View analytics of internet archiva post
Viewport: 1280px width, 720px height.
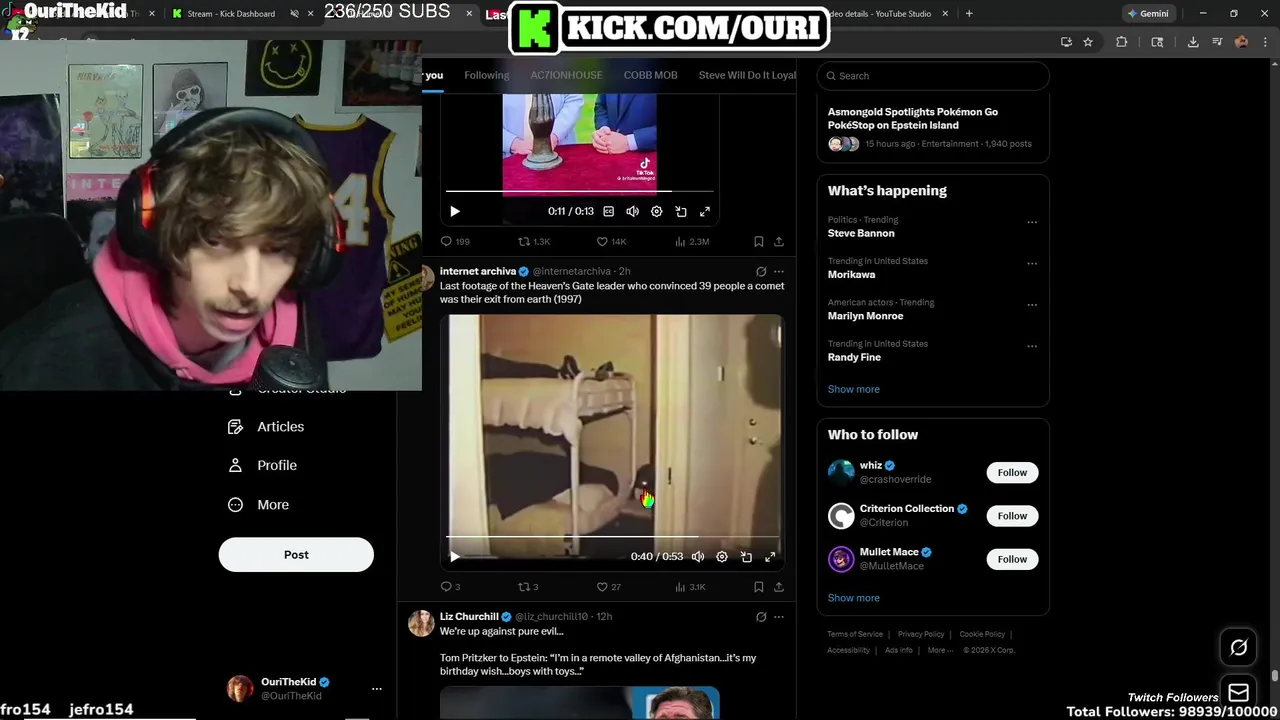pyautogui.click(x=690, y=587)
